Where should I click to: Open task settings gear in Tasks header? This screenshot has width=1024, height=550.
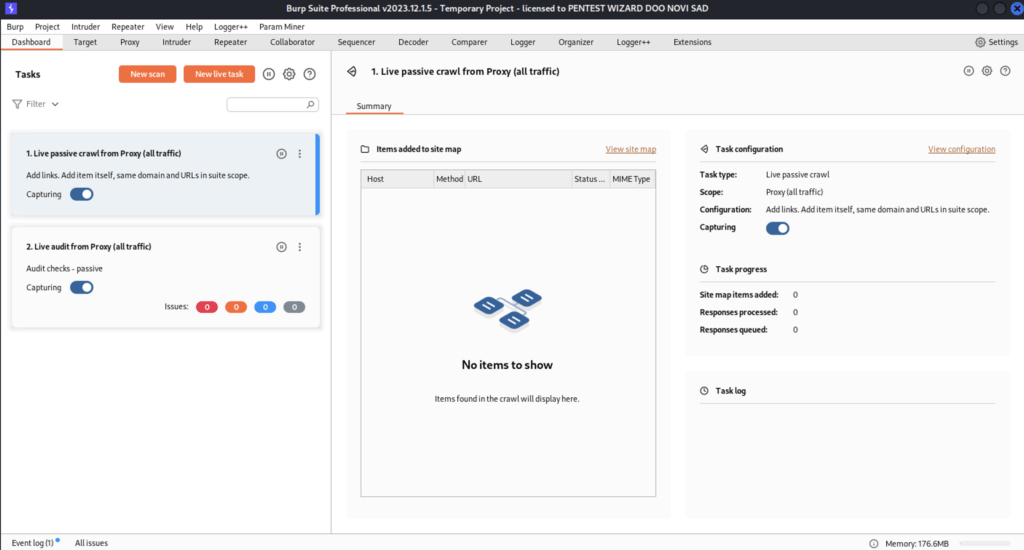[x=289, y=74]
